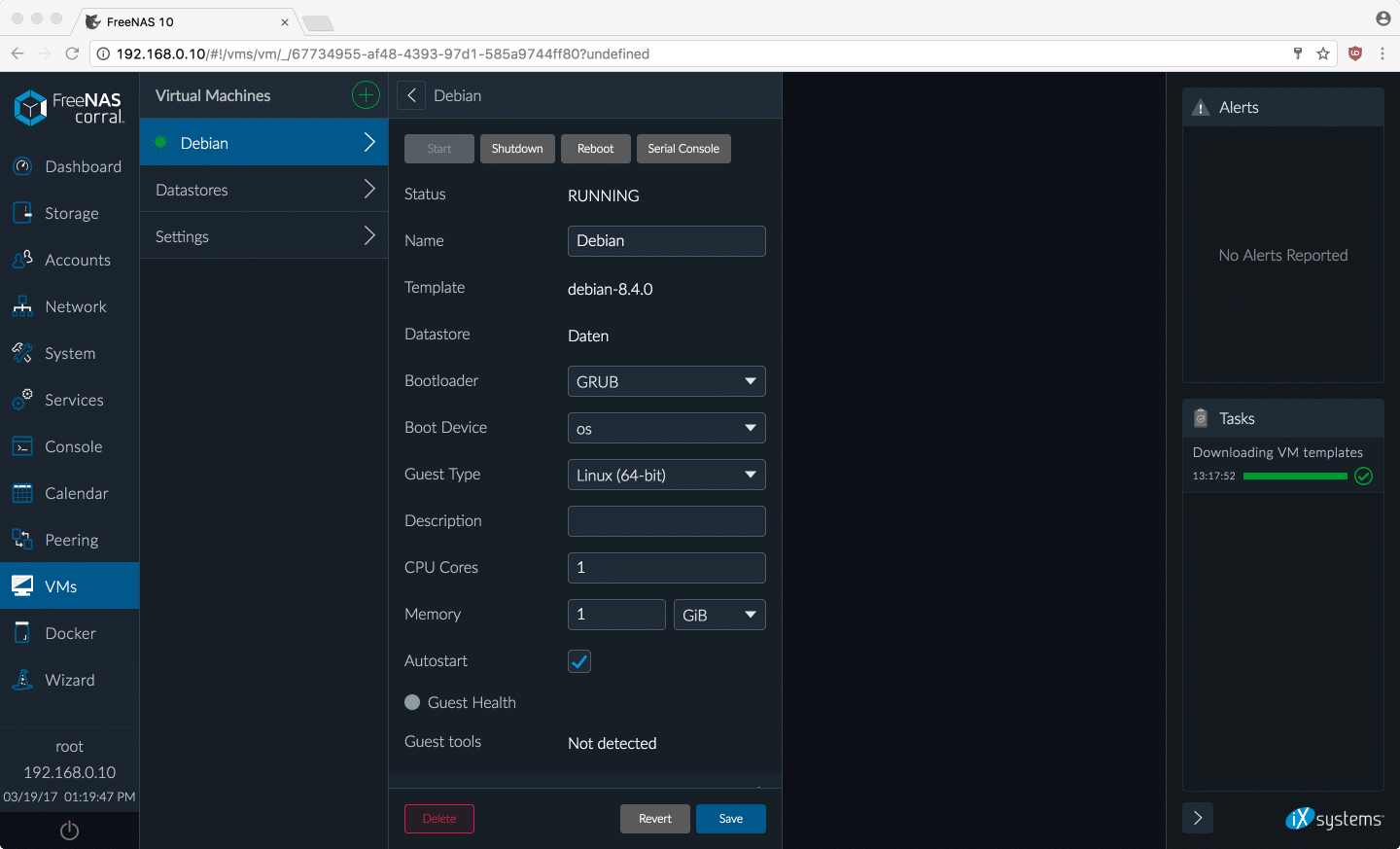Save the VM settings

coord(731,819)
